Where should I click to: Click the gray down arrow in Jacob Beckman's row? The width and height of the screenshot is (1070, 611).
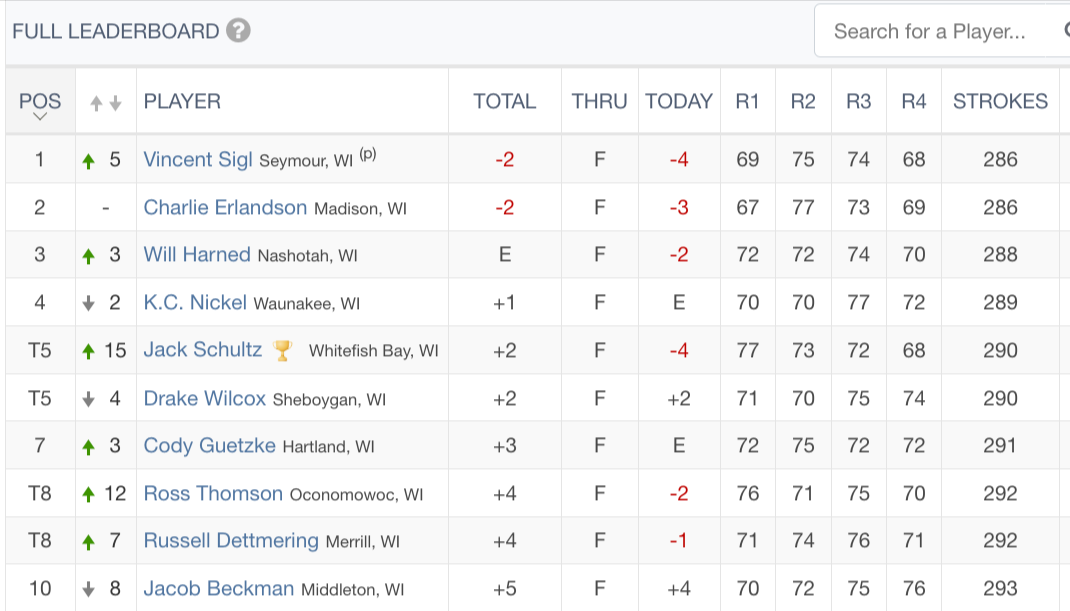tap(88, 589)
